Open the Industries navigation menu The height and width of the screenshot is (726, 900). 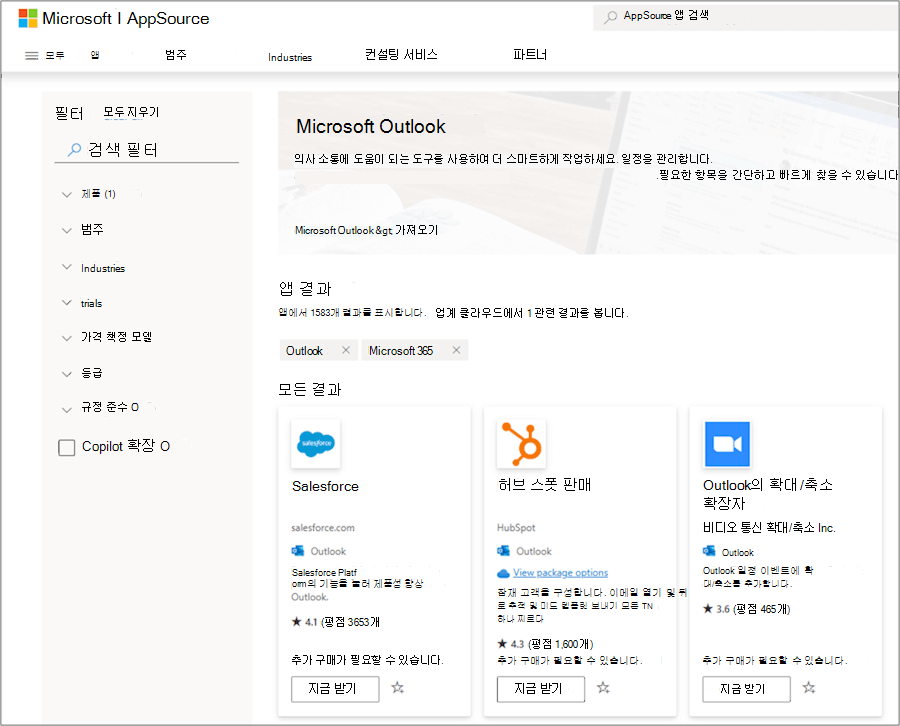(290, 57)
